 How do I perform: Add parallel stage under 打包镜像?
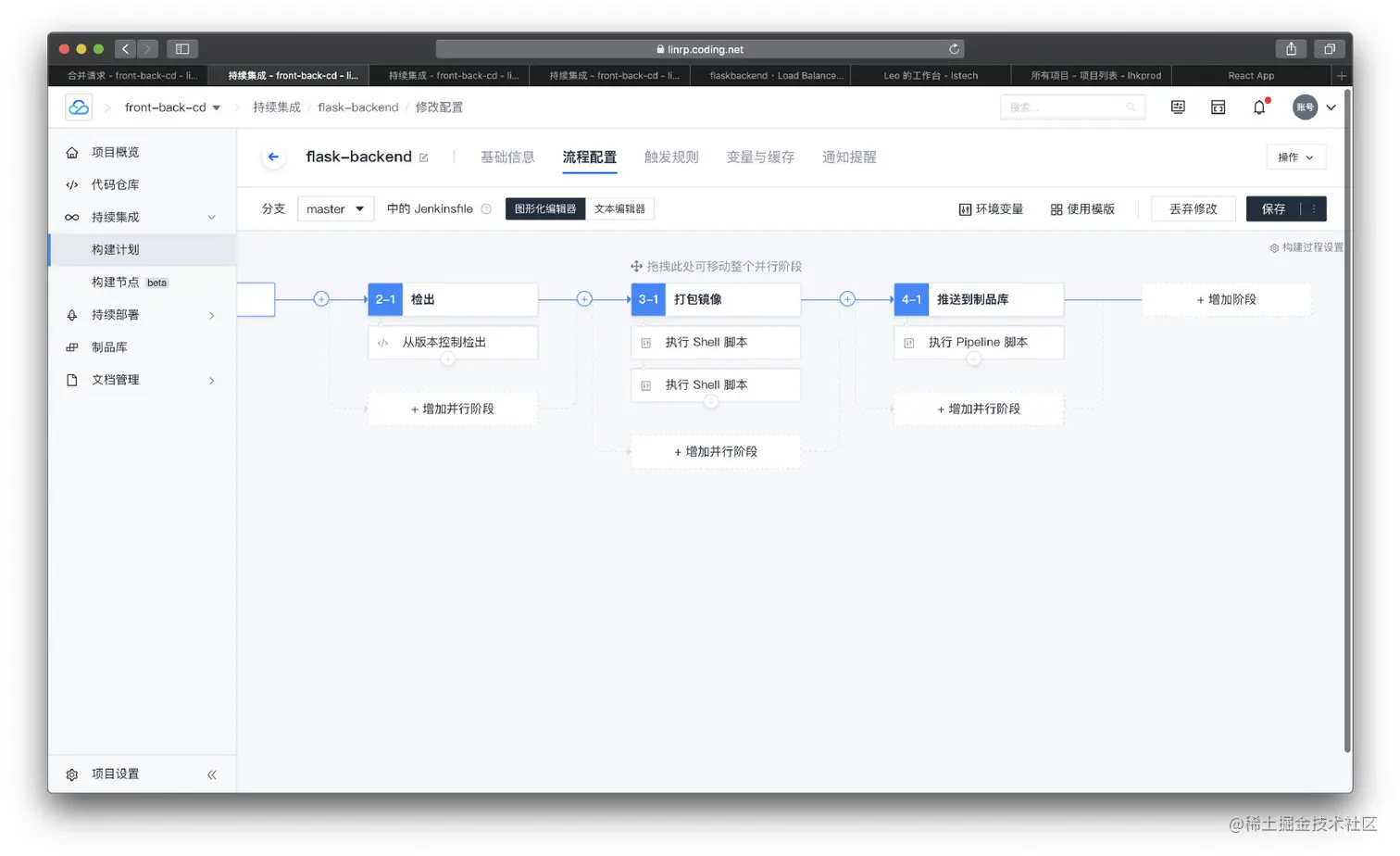pyautogui.click(x=716, y=452)
